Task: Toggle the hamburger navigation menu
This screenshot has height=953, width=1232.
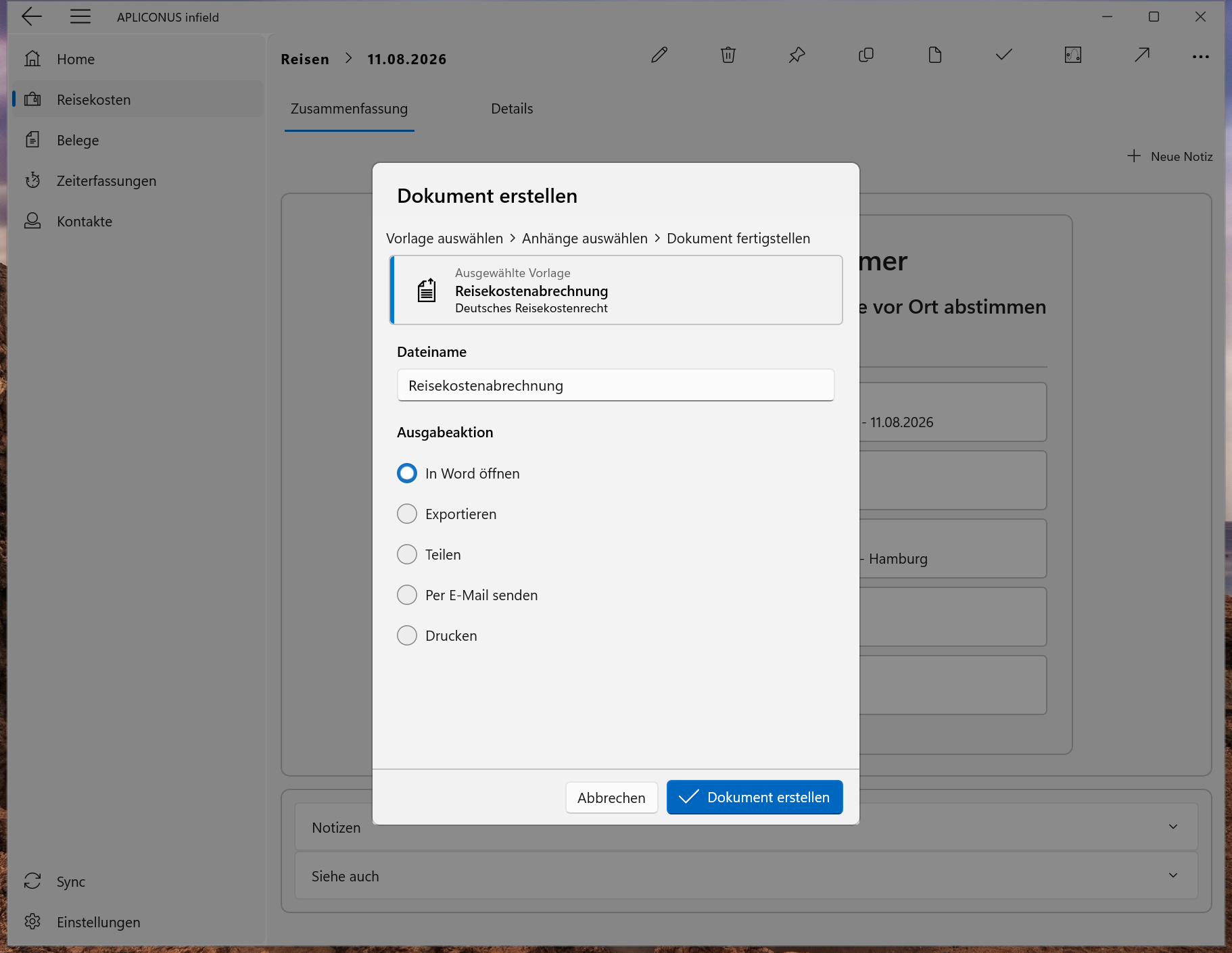Action: 80,17
